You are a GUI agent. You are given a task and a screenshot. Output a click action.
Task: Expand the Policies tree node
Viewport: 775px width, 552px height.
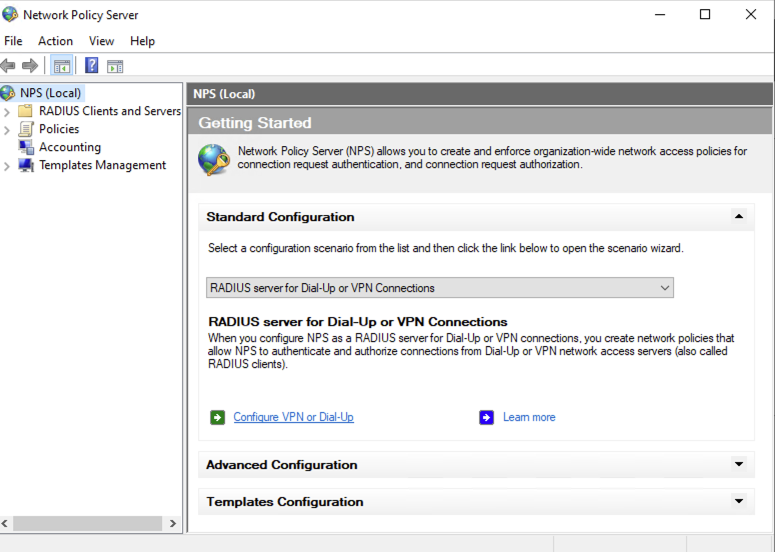(x=7, y=129)
